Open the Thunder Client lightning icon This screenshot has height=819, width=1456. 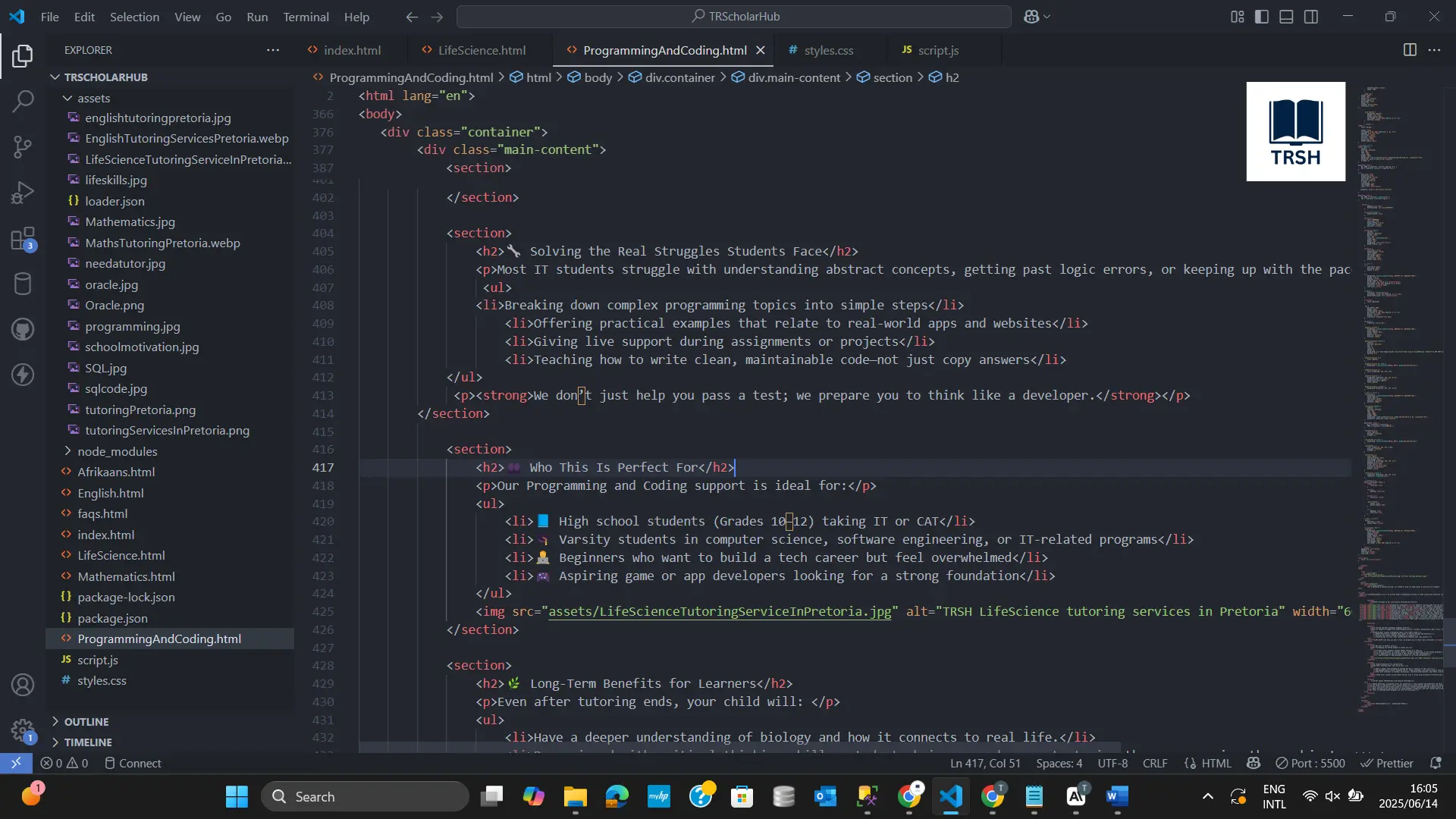coord(23,375)
